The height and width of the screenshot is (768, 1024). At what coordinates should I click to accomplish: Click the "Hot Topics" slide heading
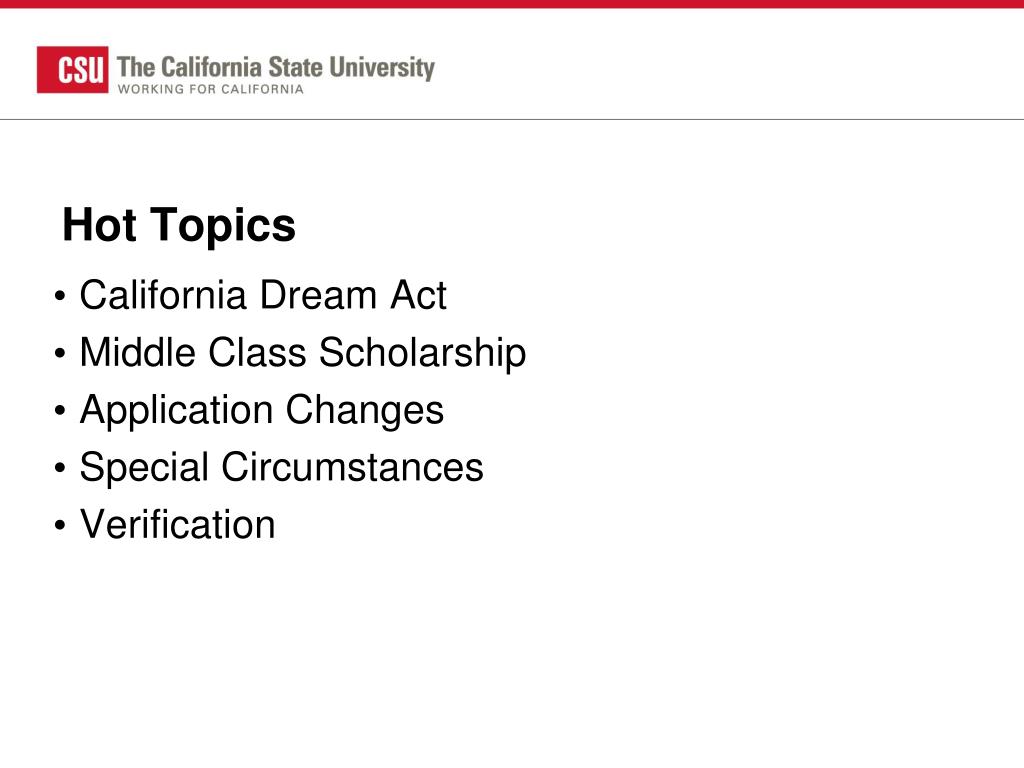click(x=179, y=225)
